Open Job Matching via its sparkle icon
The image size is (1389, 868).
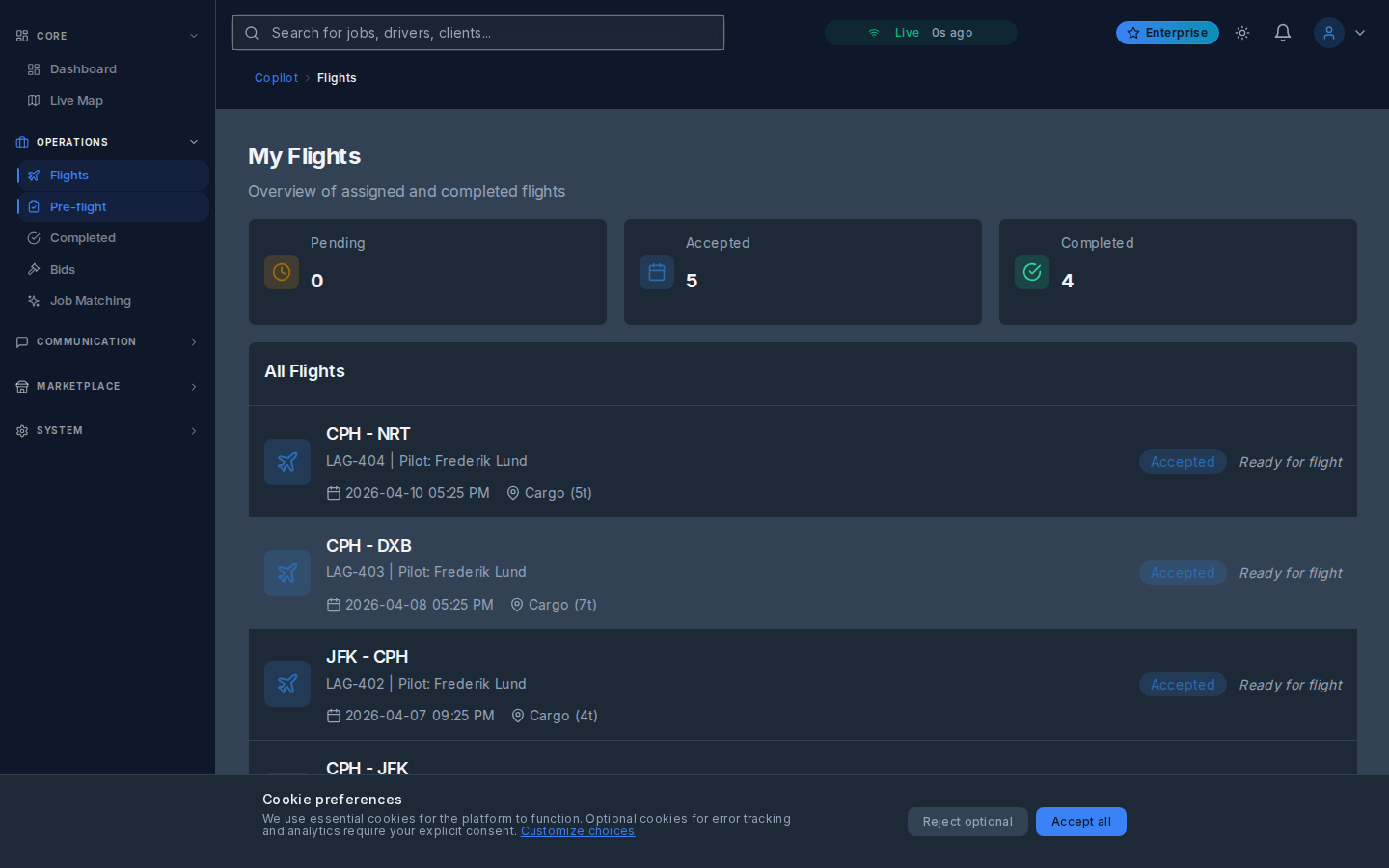33,301
